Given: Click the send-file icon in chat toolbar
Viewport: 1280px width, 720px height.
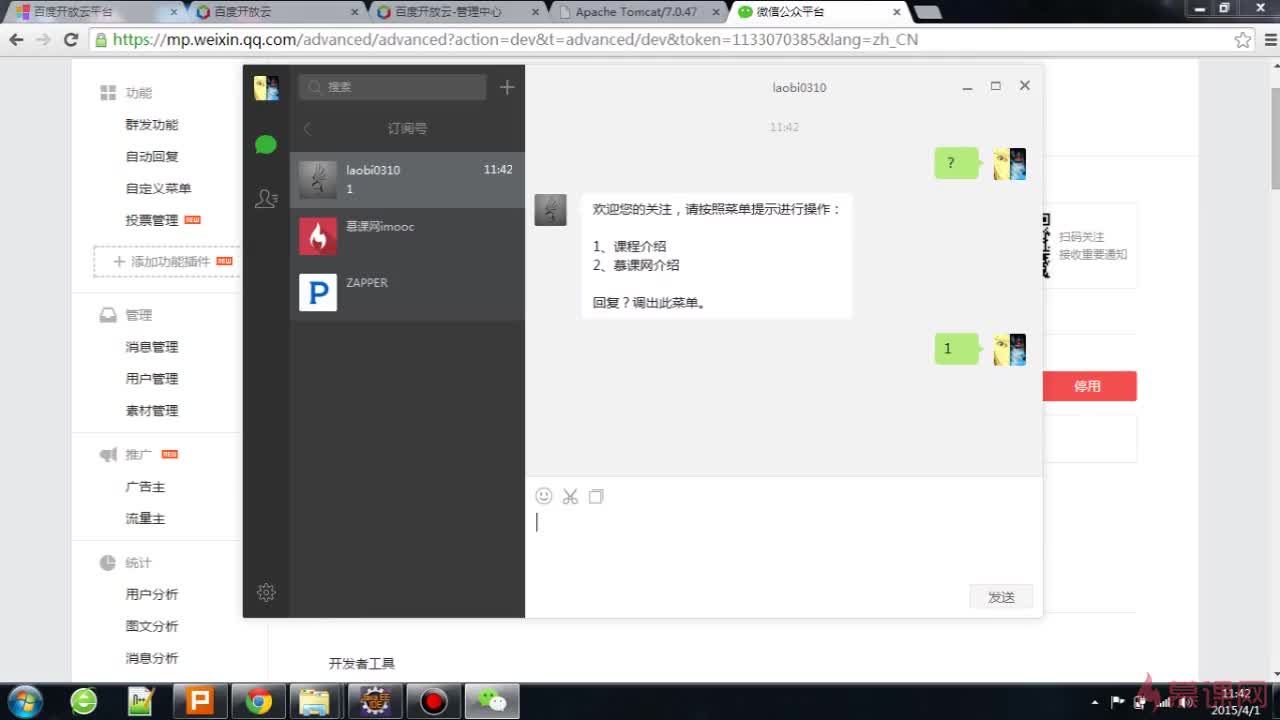Looking at the screenshot, I should pyautogui.click(x=596, y=496).
